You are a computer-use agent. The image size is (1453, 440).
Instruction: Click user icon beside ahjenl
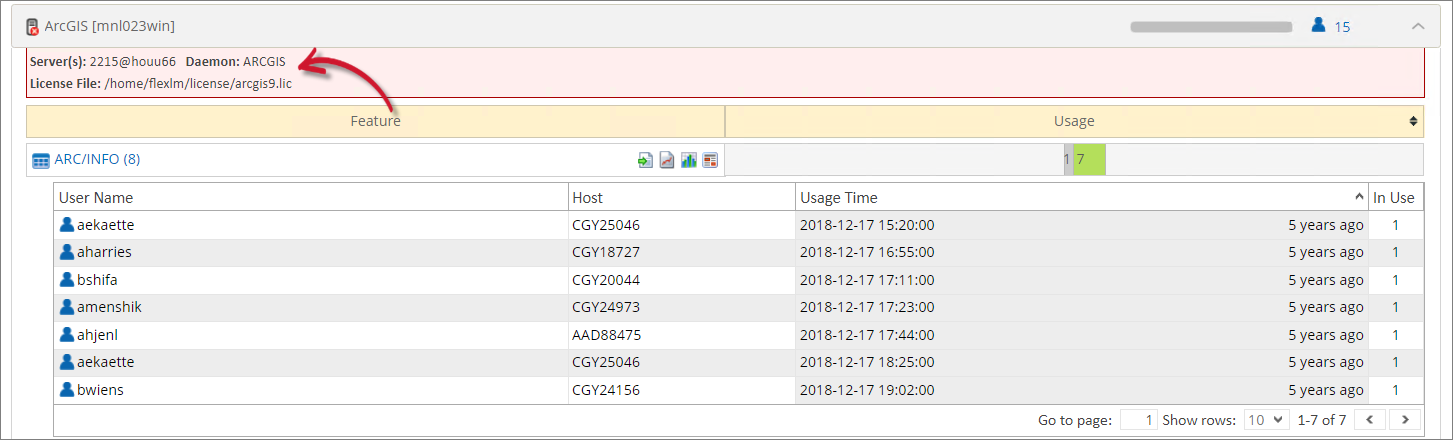(x=67, y=335)
